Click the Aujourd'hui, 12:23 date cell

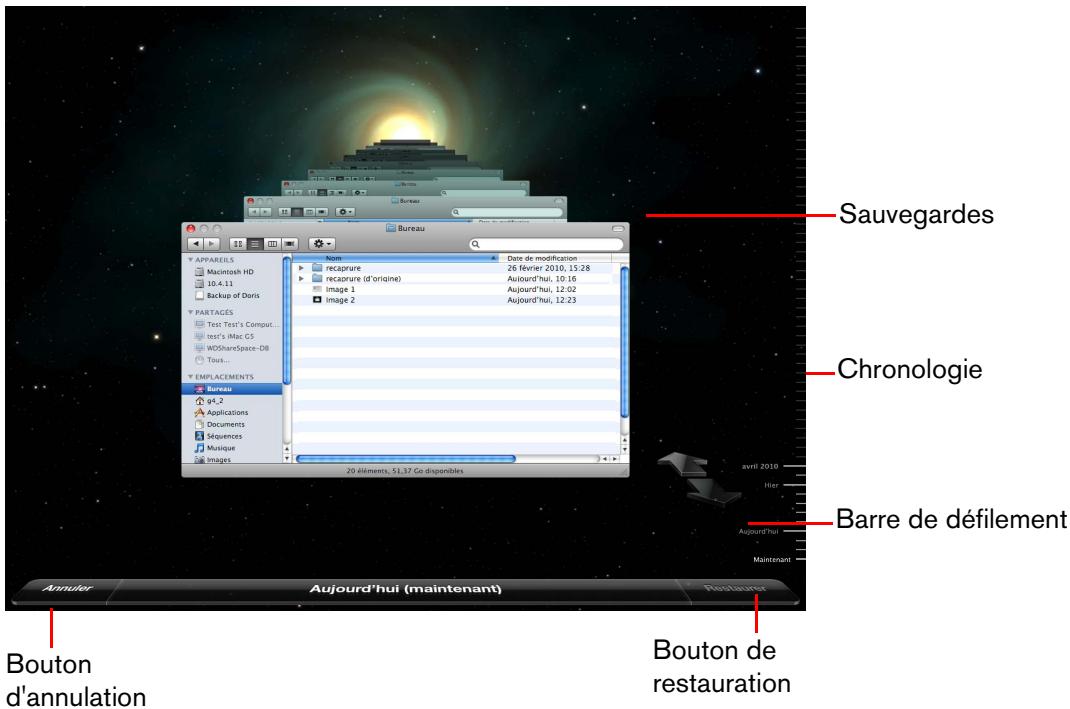tap(541, 300)
